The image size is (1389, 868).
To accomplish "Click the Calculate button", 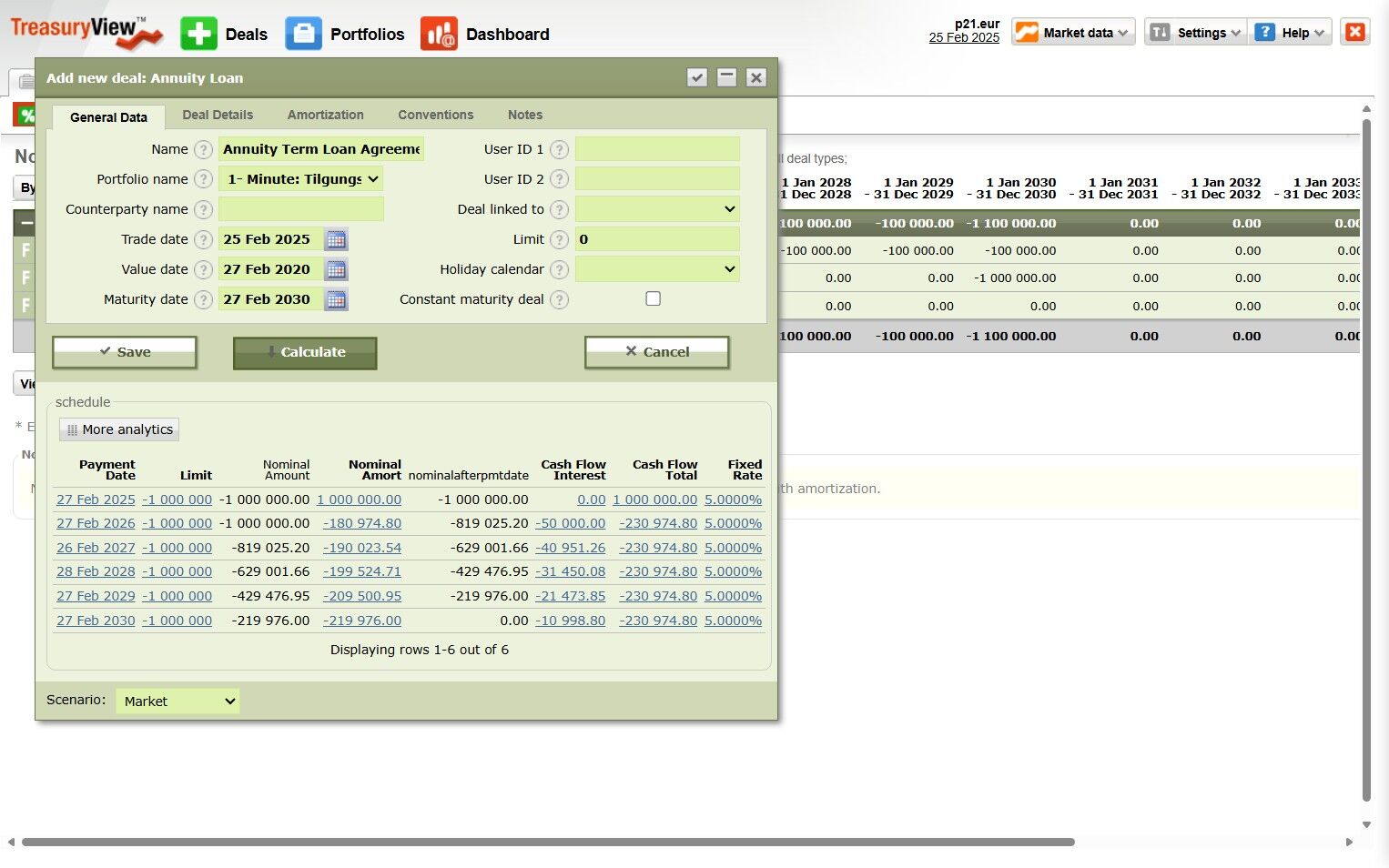I will [x=305, y=353].
